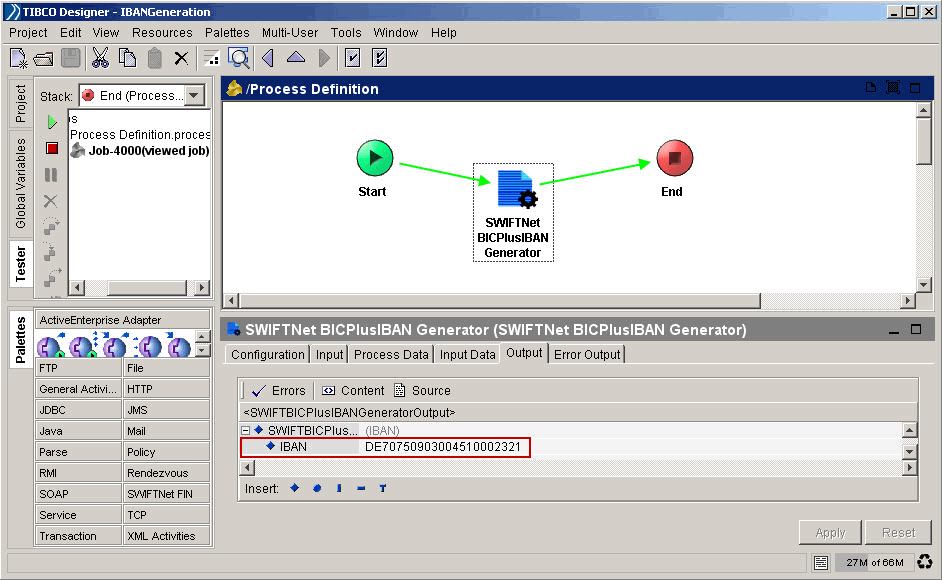Click first adapter icon in ActiveEnterprise palette
The width and height of the screenshot is (942, 580).
(50, 346)
